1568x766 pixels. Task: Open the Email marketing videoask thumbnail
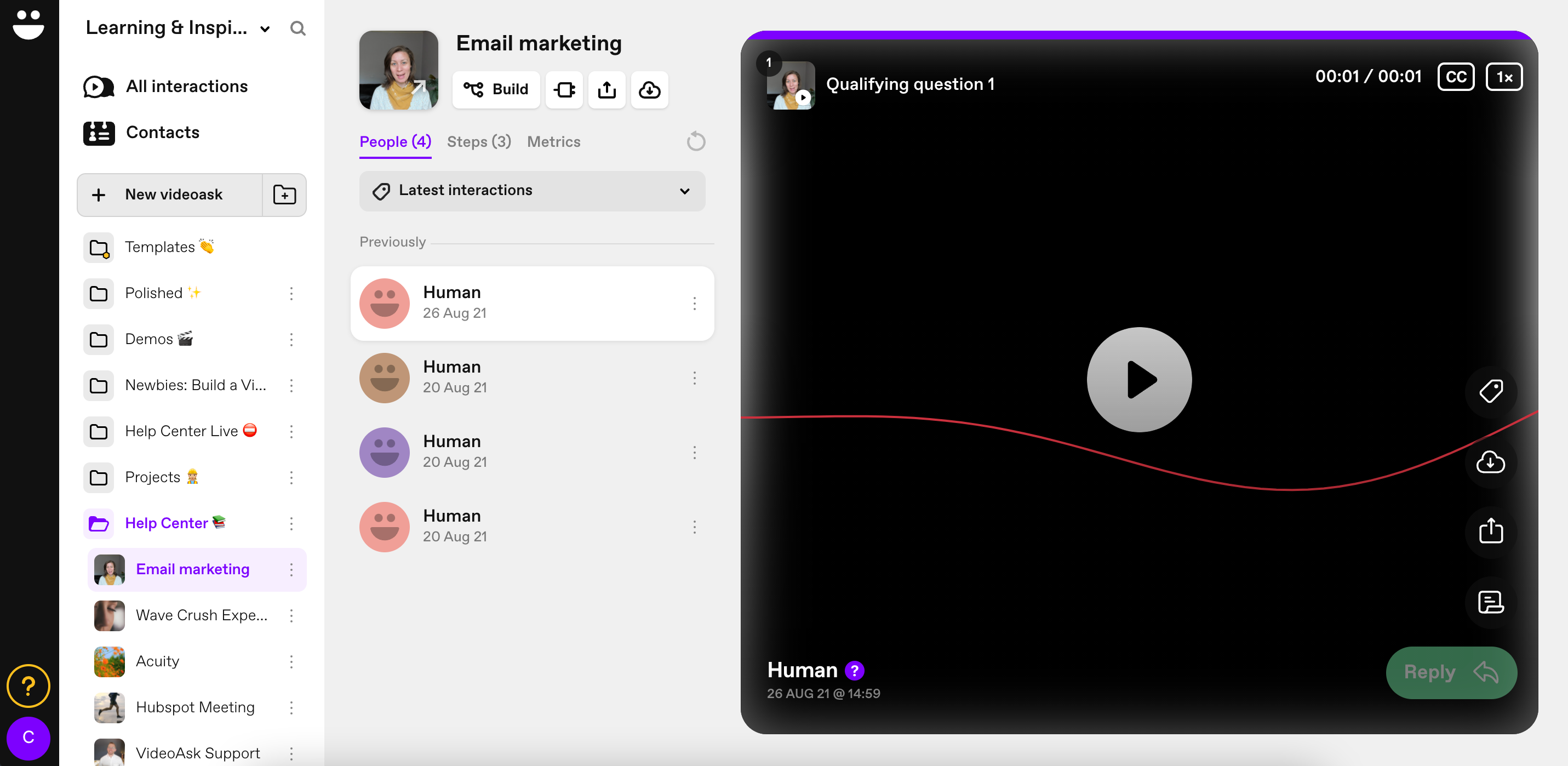pos(398,70)
